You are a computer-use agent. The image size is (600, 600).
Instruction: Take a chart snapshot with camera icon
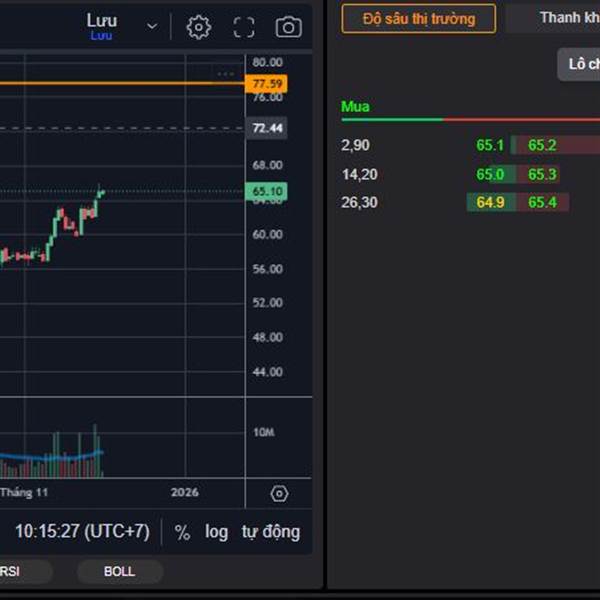[288, 27]
